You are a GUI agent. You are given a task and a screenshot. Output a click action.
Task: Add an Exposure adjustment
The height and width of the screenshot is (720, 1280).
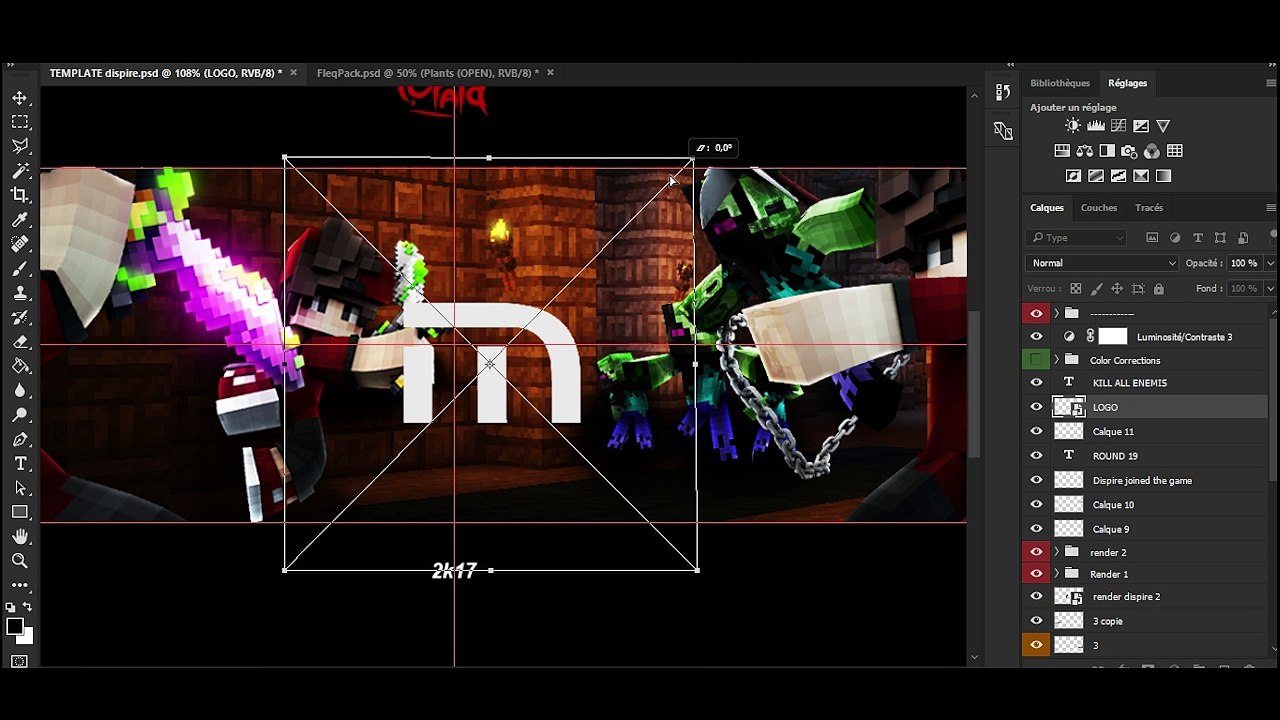coord(1141,126)
